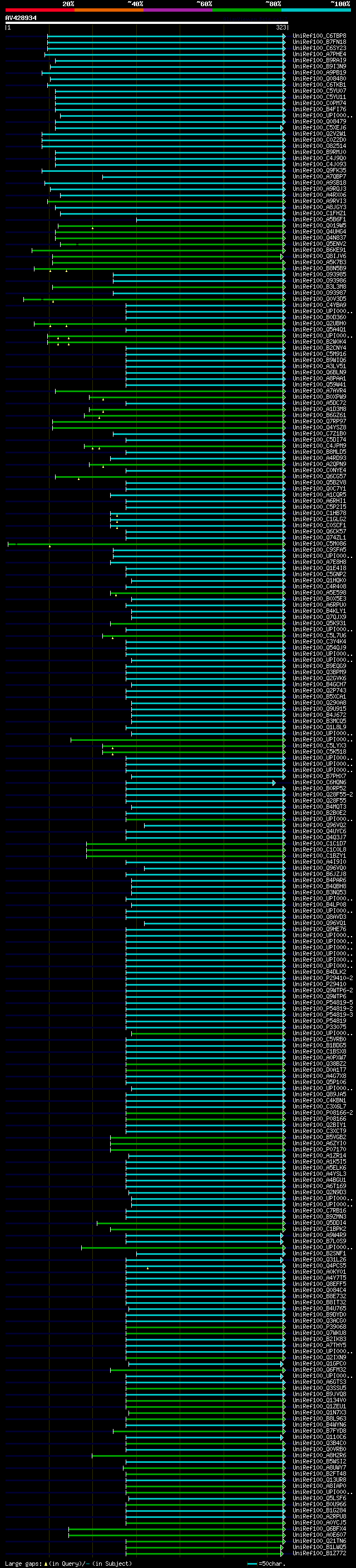Select label UniRef100_C5YU11
356x1568 pixels.
pos(319,97)
